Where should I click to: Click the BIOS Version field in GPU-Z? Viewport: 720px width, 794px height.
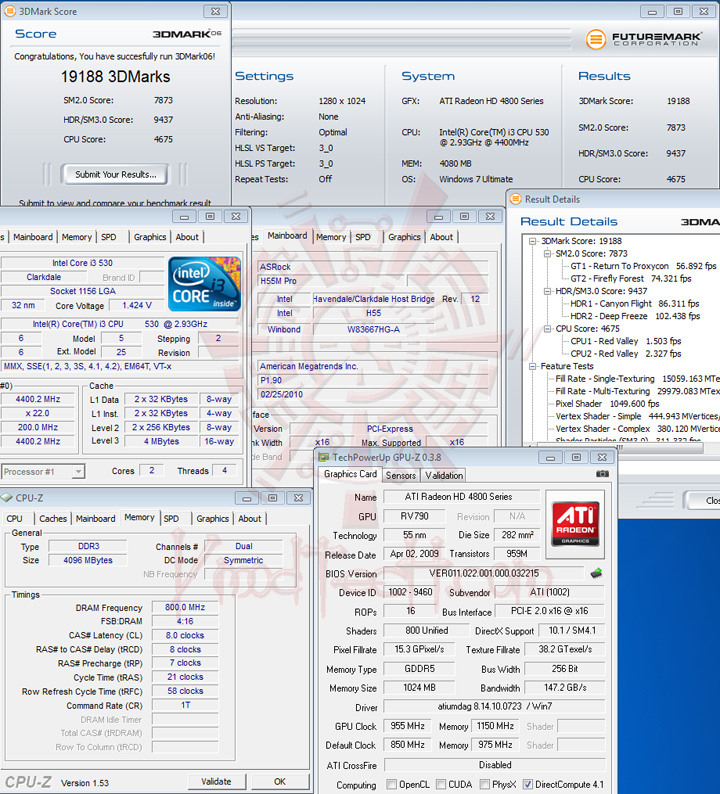484,574
